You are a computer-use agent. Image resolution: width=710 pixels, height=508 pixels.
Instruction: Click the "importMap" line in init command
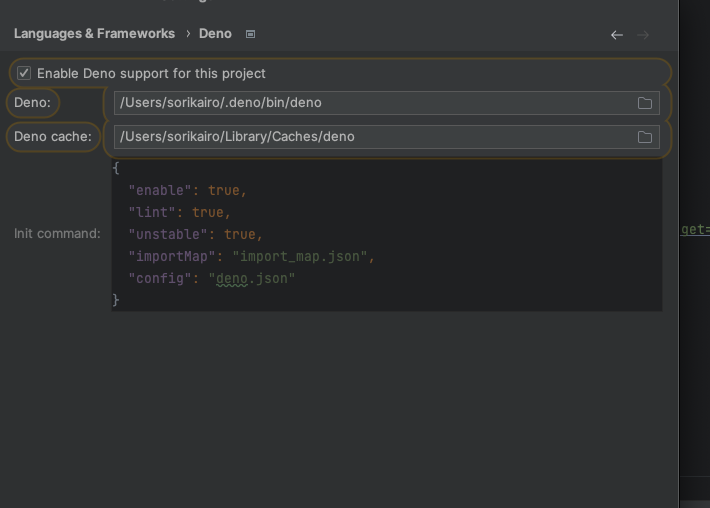[252, 256]
